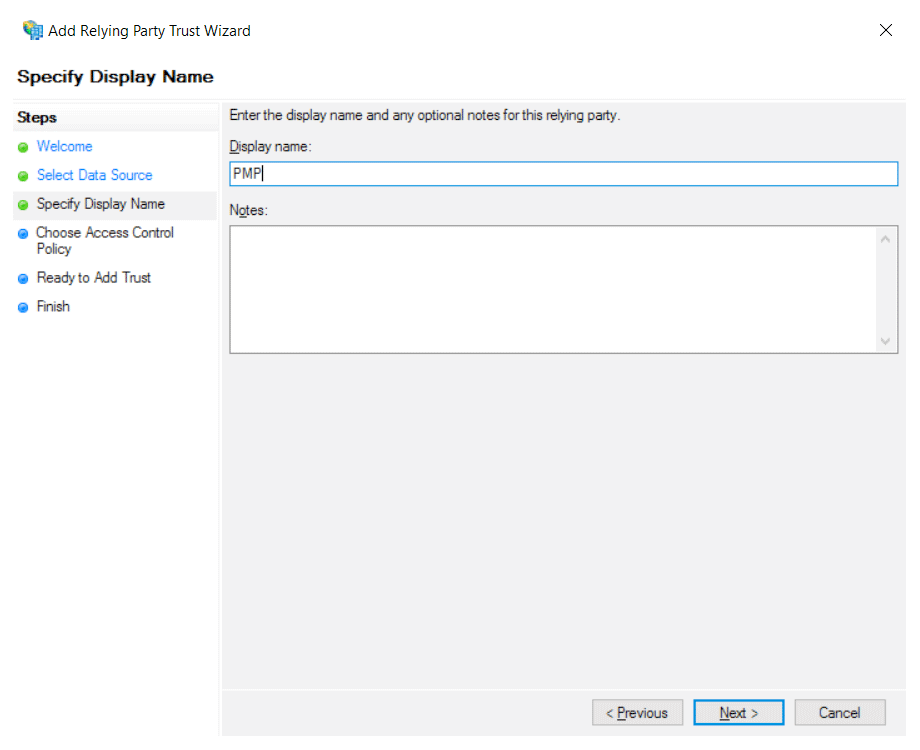The image size is (920, 750).
Task: Click the blue bullet beside Choose Access Control Policy
Action: (23, 234)
